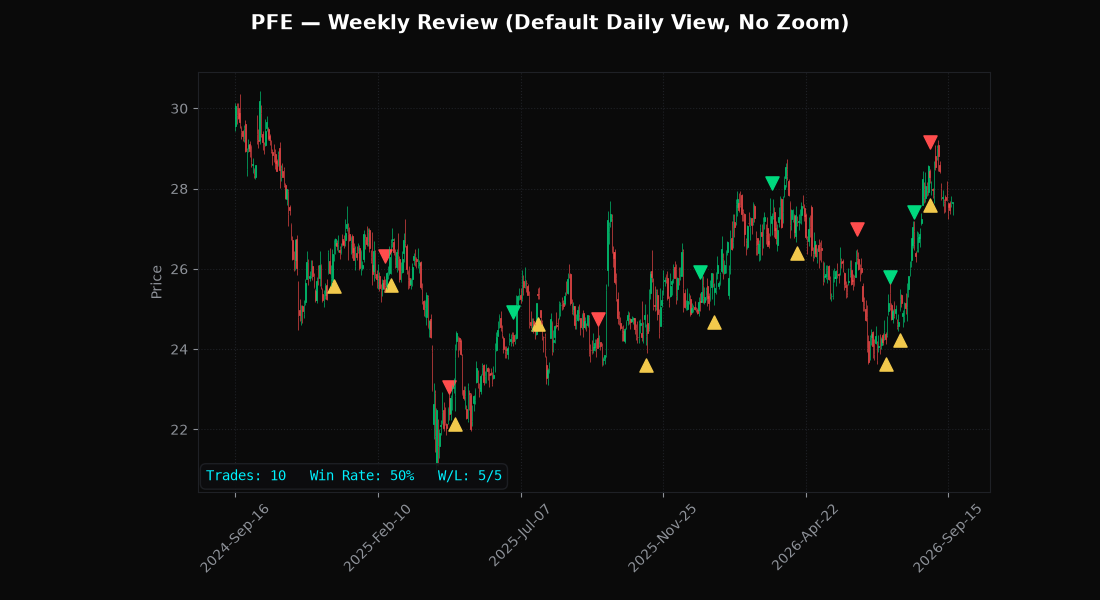This screenshot has height=600, width=1100.
Task: Click red exit triangle near 24.8 in autumn 2025
Action: pyautogui.click(x=598, y=319)
